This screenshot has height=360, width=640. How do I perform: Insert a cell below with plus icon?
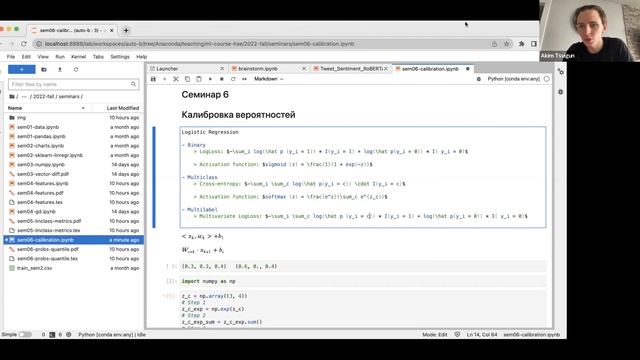164,79
